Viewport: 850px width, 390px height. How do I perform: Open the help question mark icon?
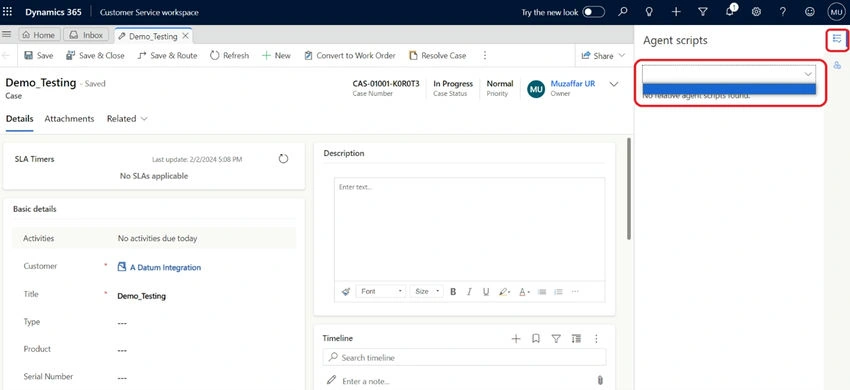pos(783,12)
